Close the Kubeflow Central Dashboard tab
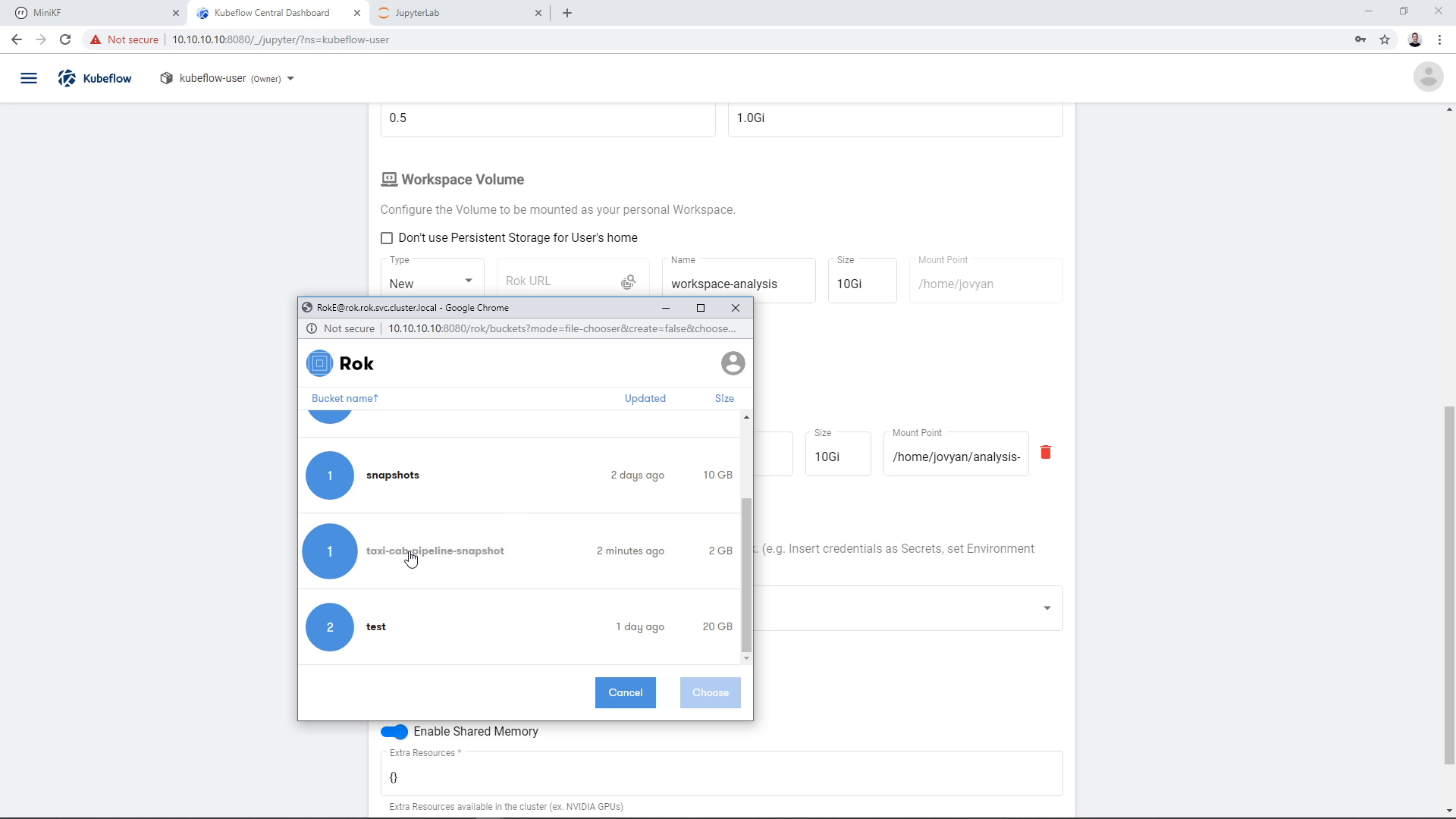Image resolution: width=1456 pixels, height=819 pixels. (x=357, y=13)
